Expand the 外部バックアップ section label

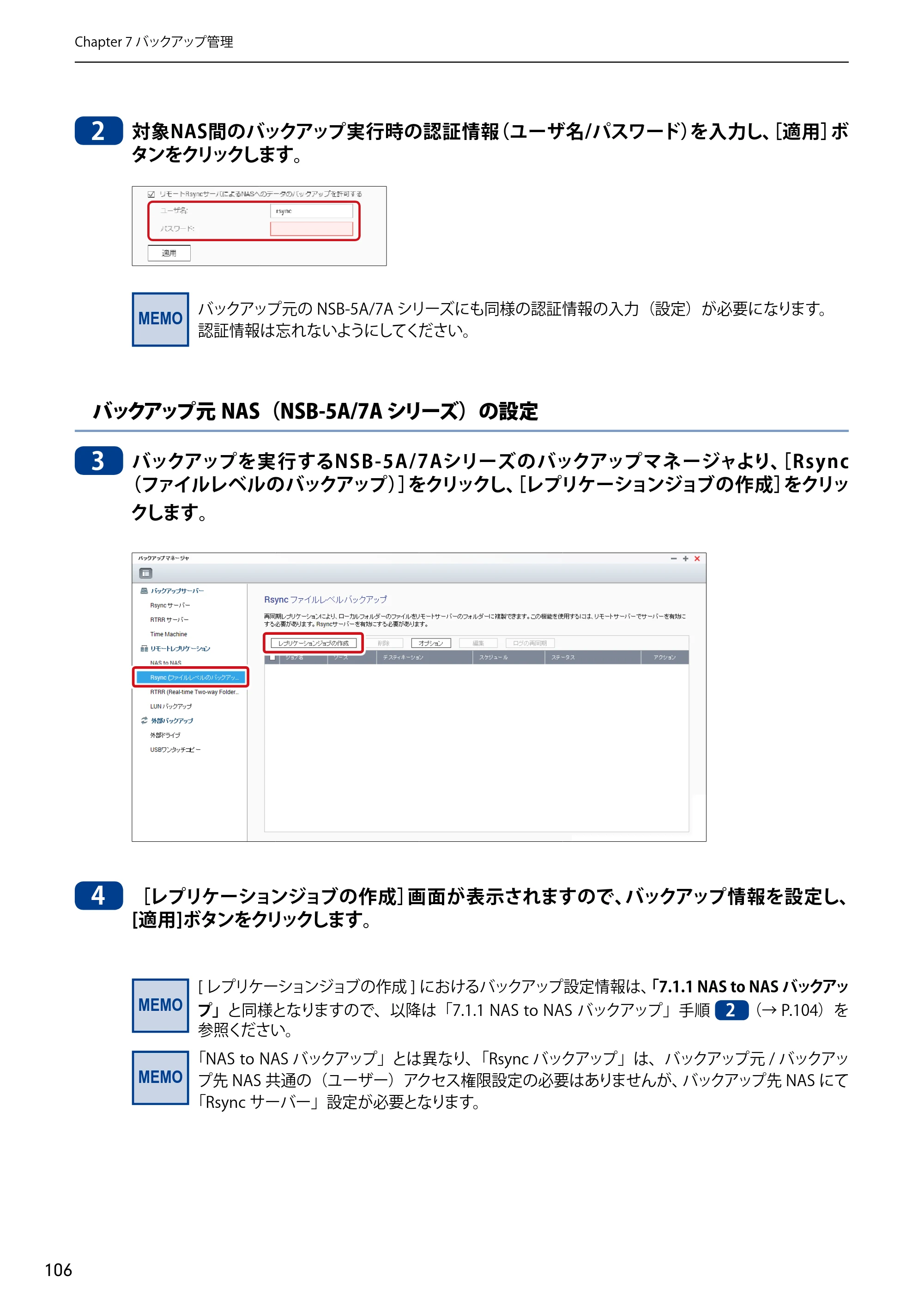tap(172, 721)
